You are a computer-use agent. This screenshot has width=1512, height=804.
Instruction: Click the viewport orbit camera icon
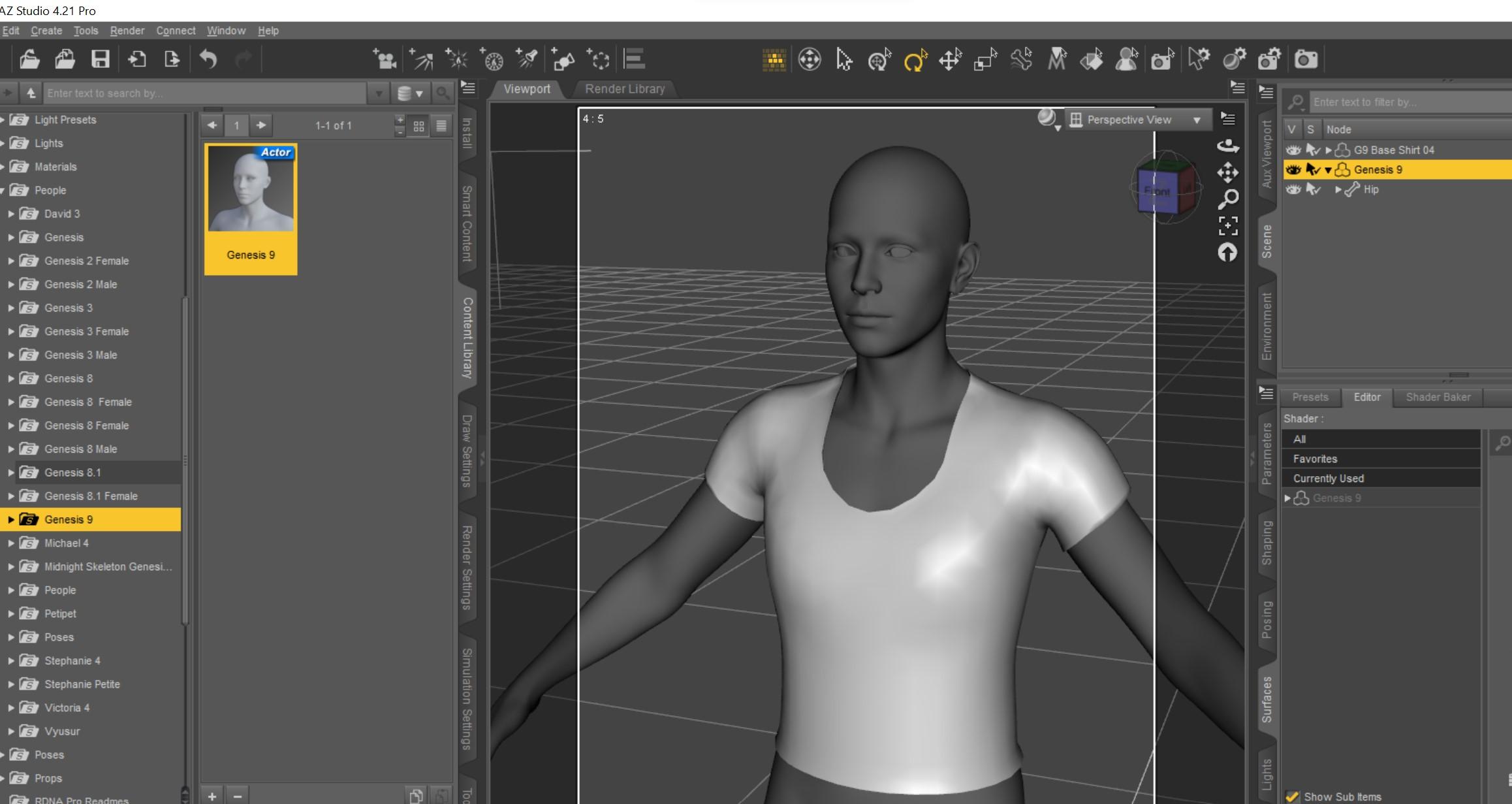coord(1228,146)
